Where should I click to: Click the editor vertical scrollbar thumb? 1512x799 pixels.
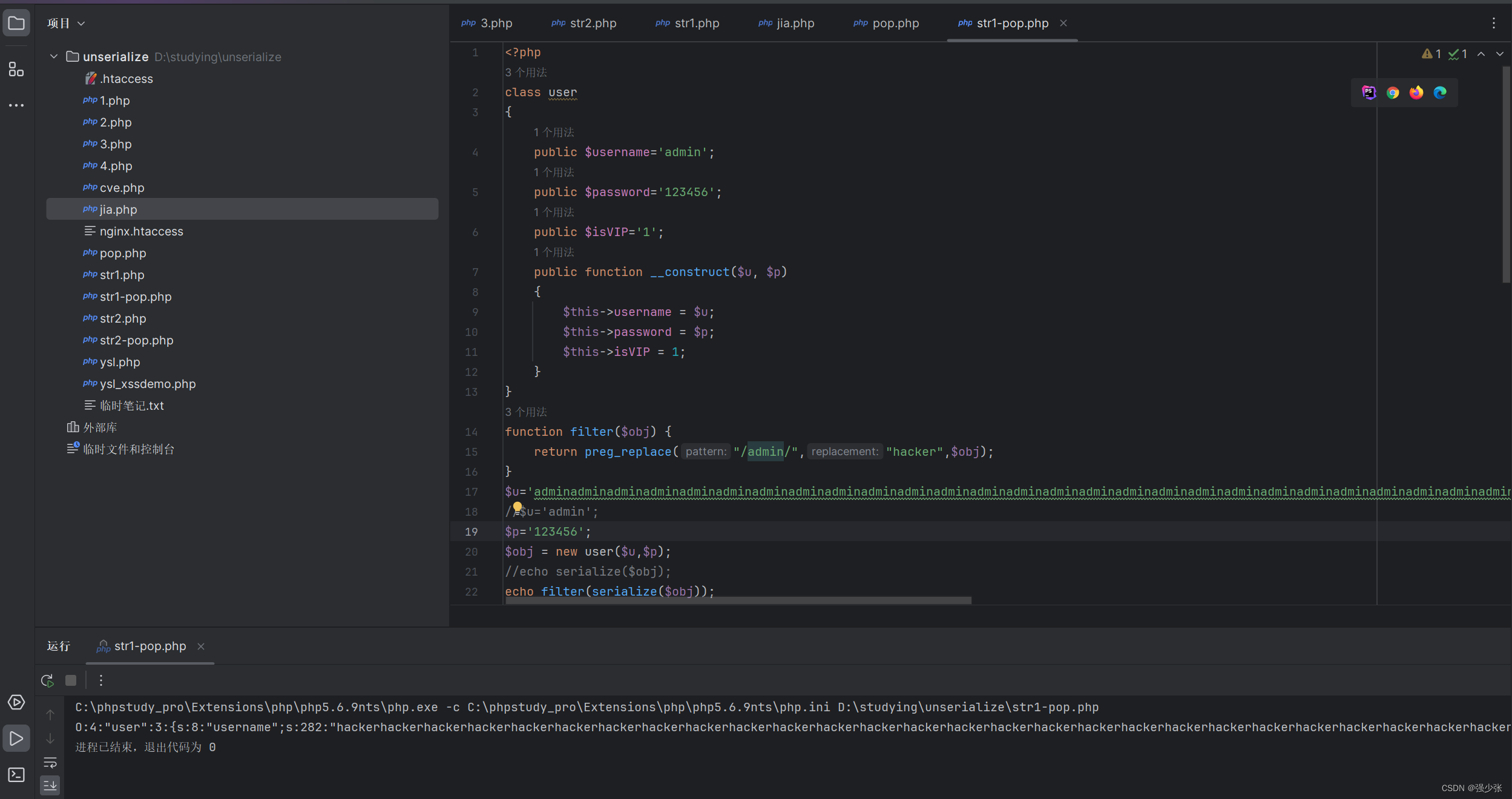click(1506, 174)
